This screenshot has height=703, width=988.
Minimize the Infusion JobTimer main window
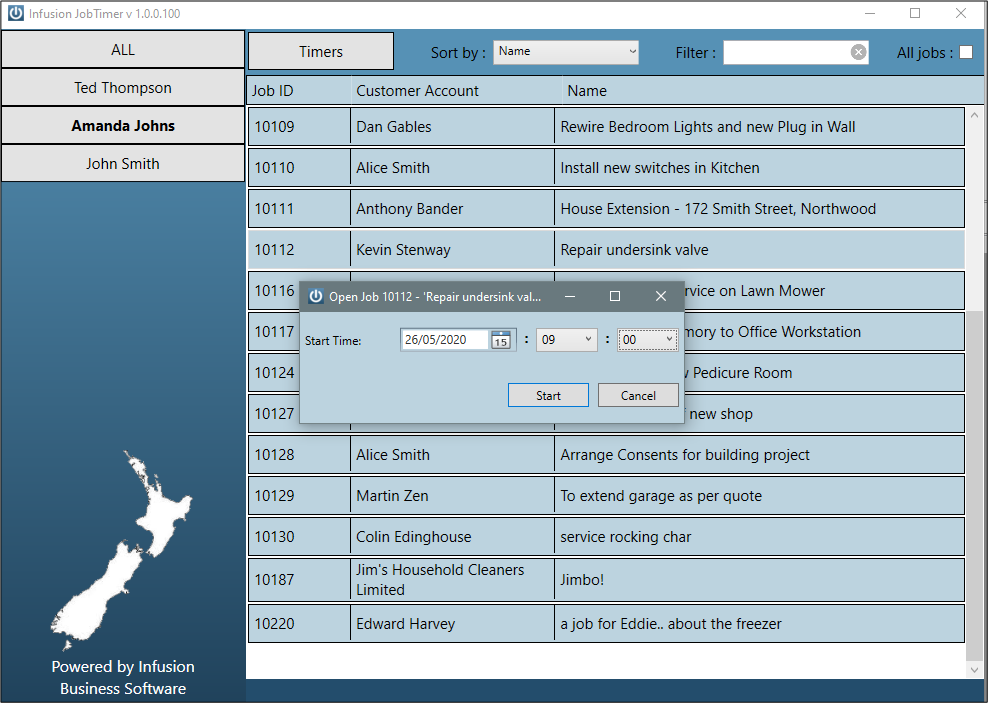point(870,13)
